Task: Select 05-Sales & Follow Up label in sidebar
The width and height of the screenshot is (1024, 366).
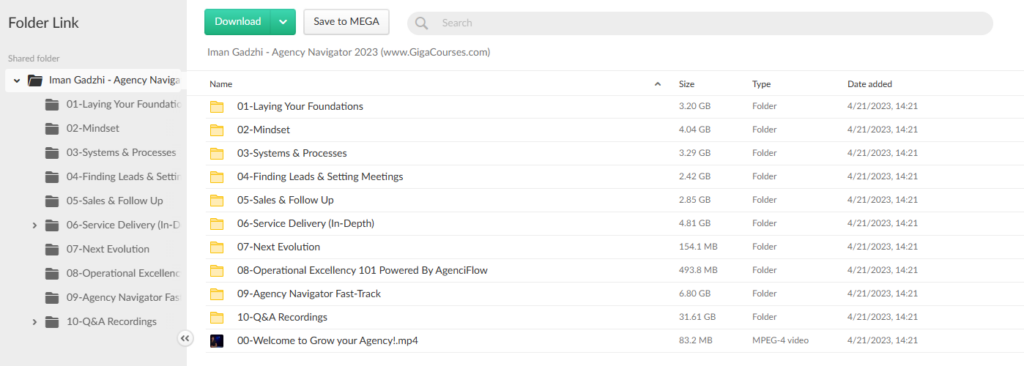Action: click(x=114, y=201)
